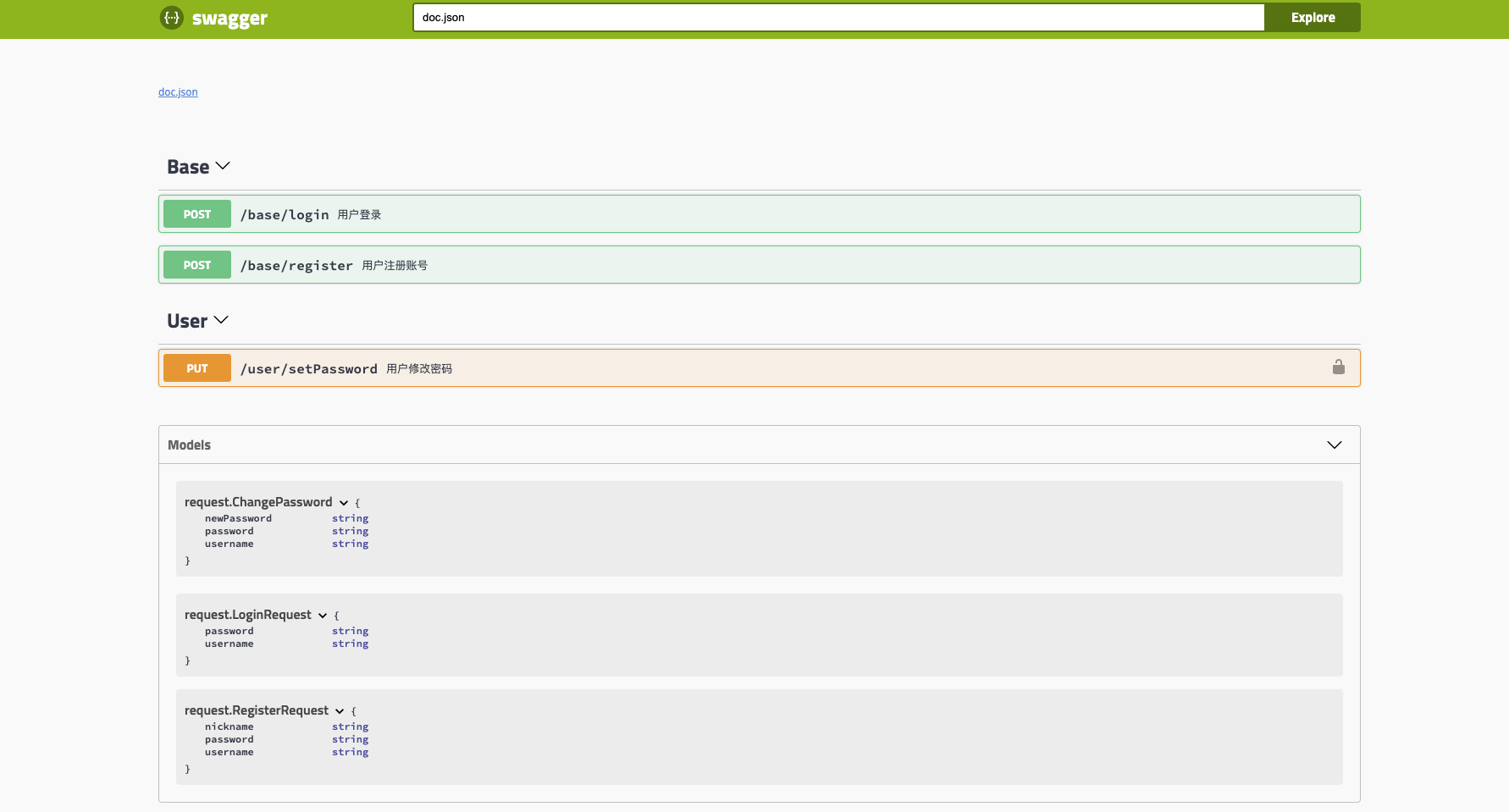Expand the PUT /user/setPassword endpoint
The width and height of the screenshot is (1509, 812).
coord(759,368)
